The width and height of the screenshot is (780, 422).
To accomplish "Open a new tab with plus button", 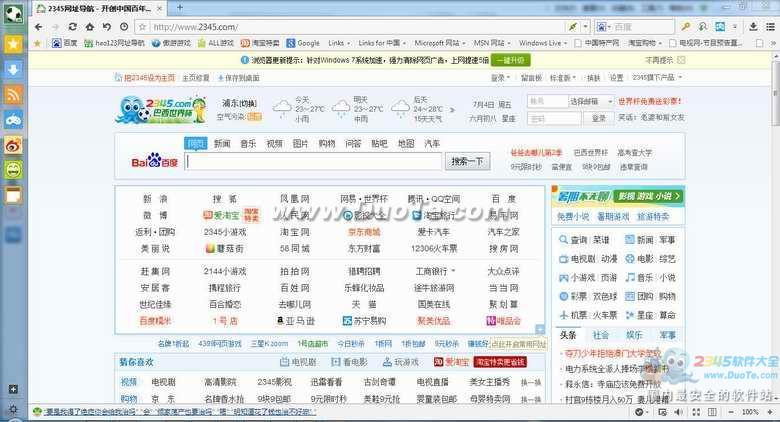I will point(180,7).
